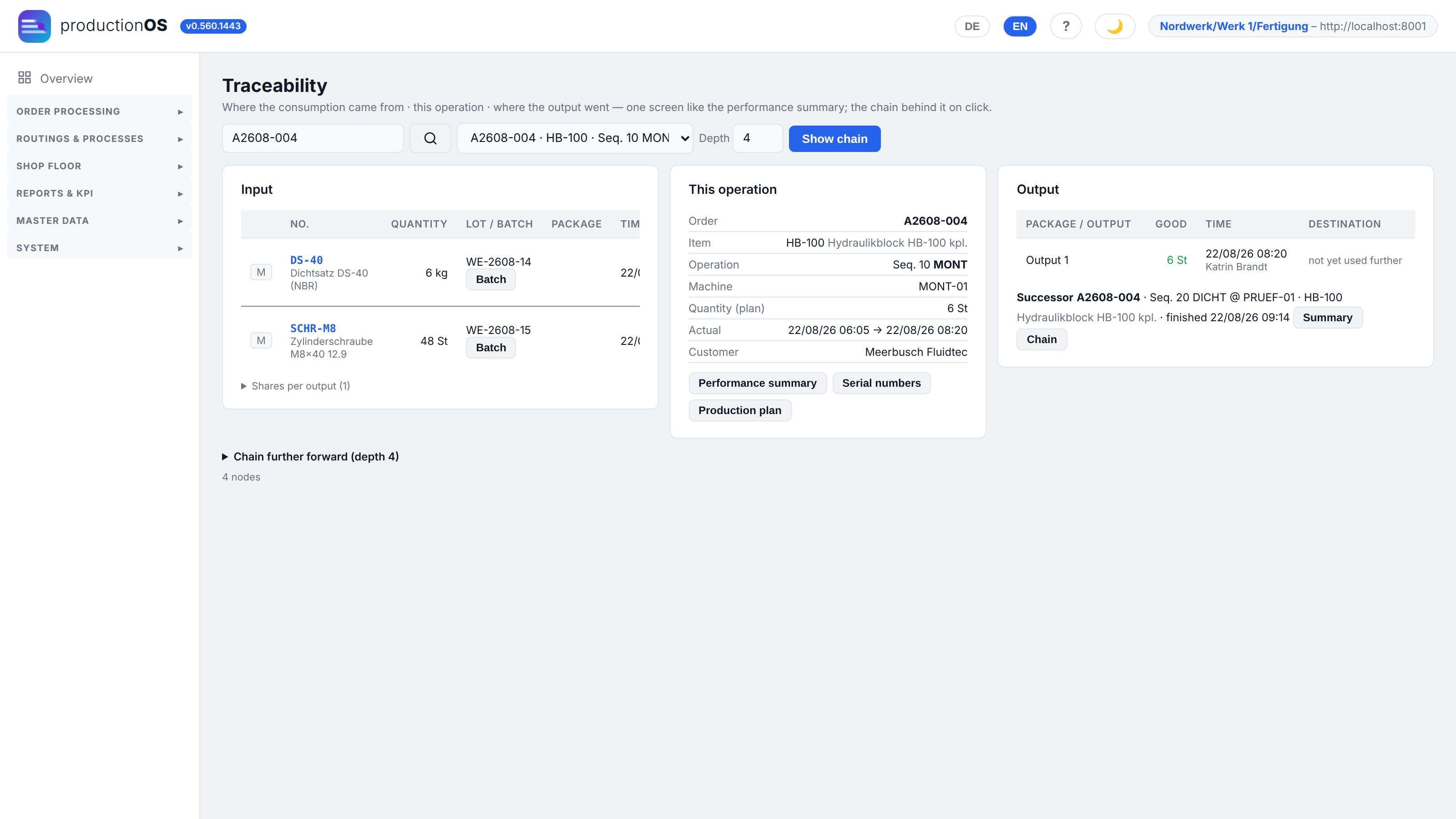The image size is (1456, 819).
Task: Click 'not yet used further' destination
Action: click(1355, 261)
